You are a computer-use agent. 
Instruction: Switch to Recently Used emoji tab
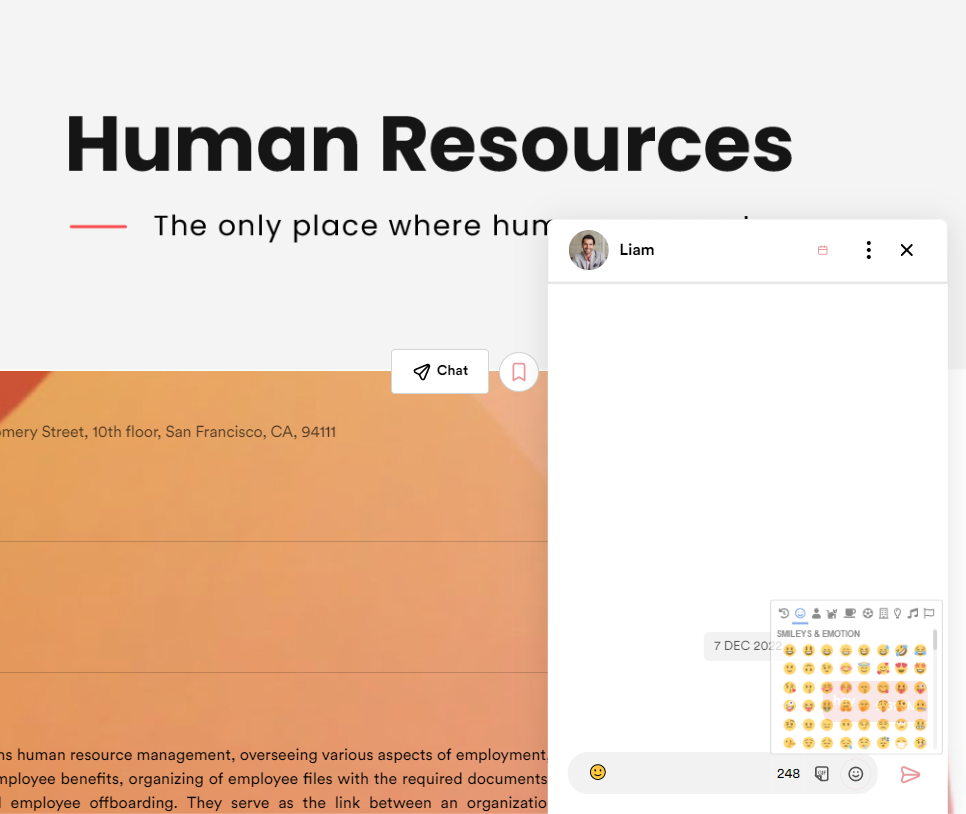[x=784, y=613]
